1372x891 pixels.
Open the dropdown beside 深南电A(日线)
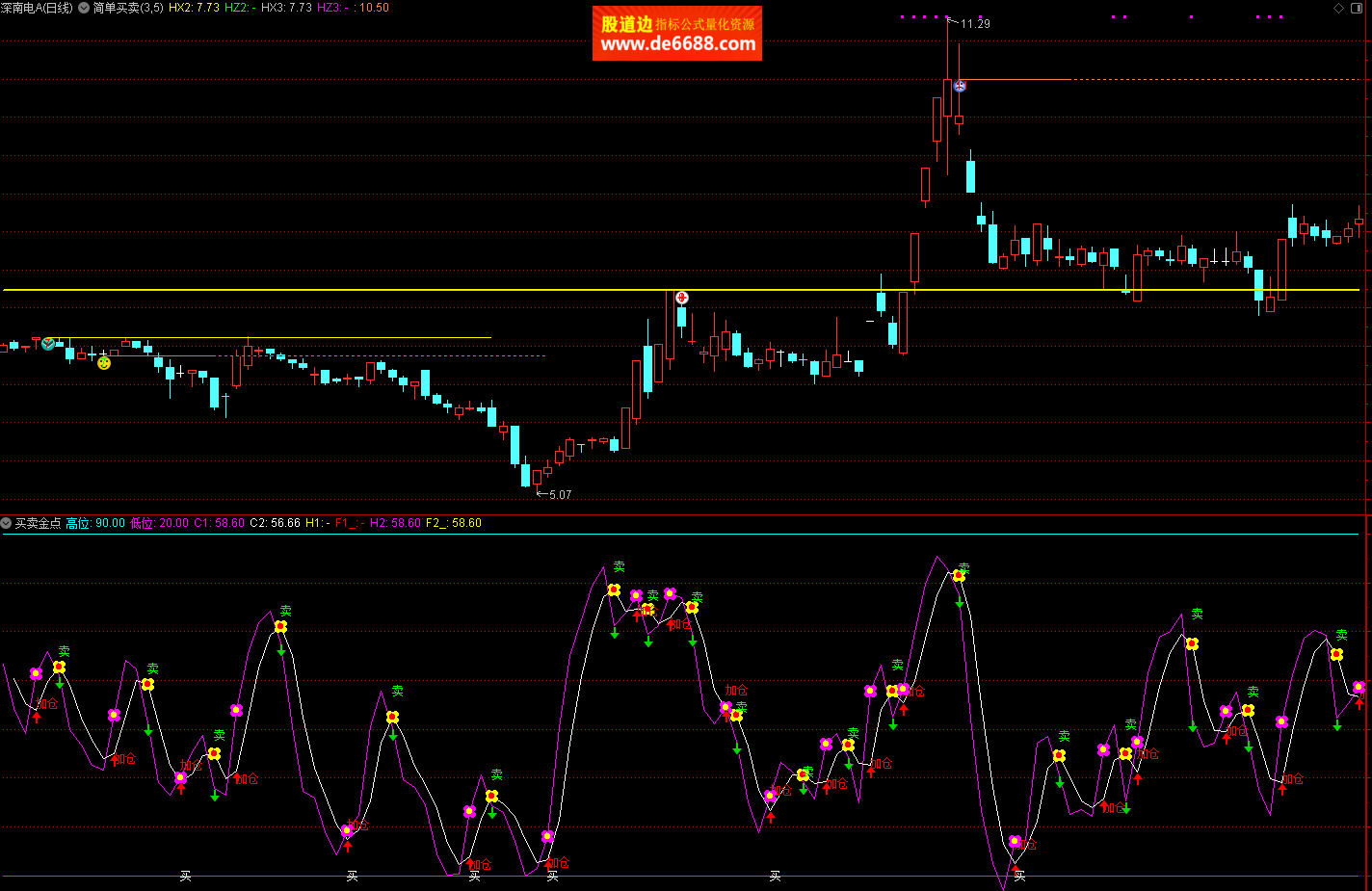tap(84, 8)
